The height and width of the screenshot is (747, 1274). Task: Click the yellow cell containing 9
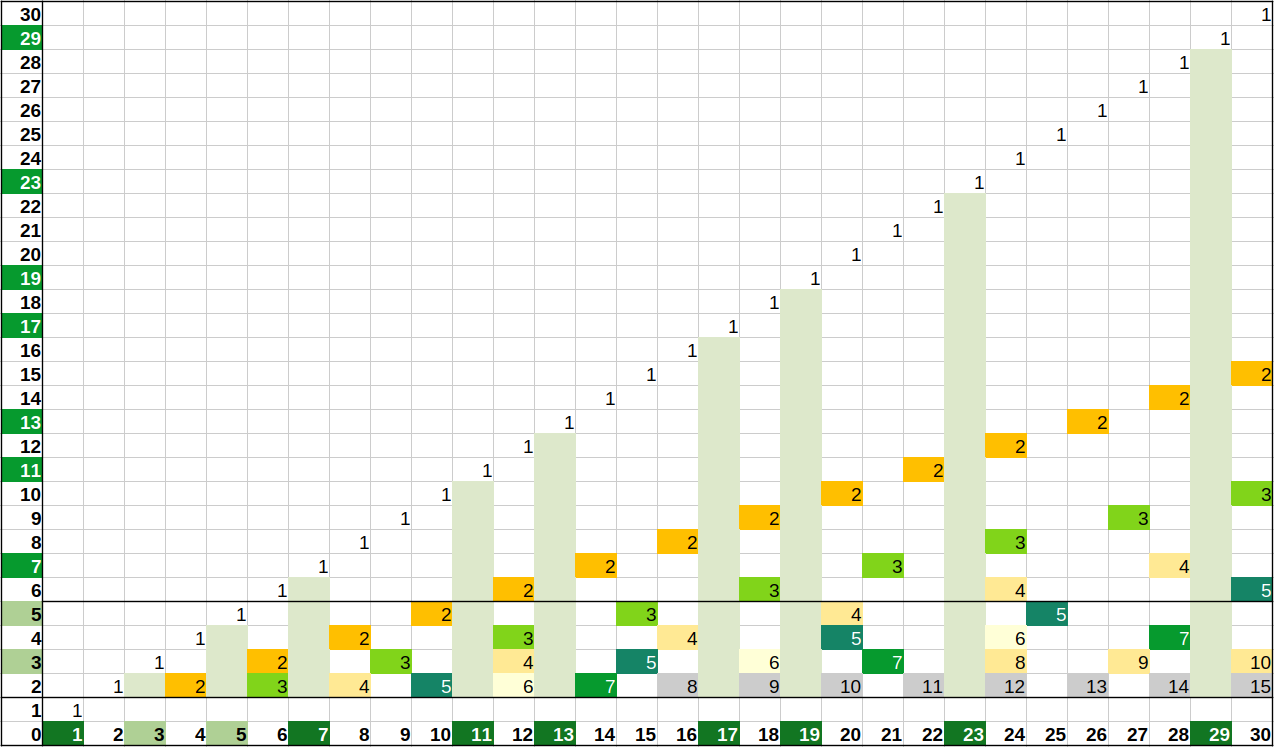[x=1129, y=662]
